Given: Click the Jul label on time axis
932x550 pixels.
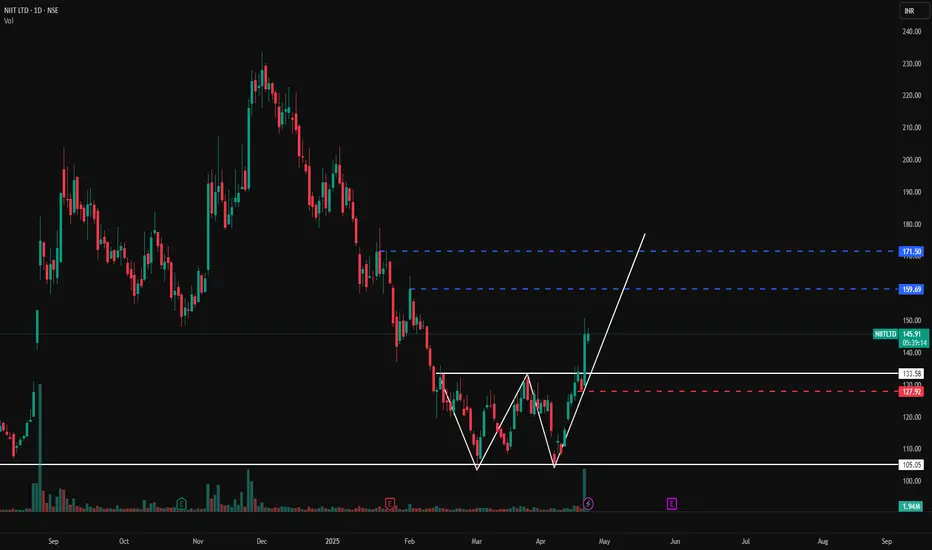Looking at the screenshot, I should click(745, 541).
